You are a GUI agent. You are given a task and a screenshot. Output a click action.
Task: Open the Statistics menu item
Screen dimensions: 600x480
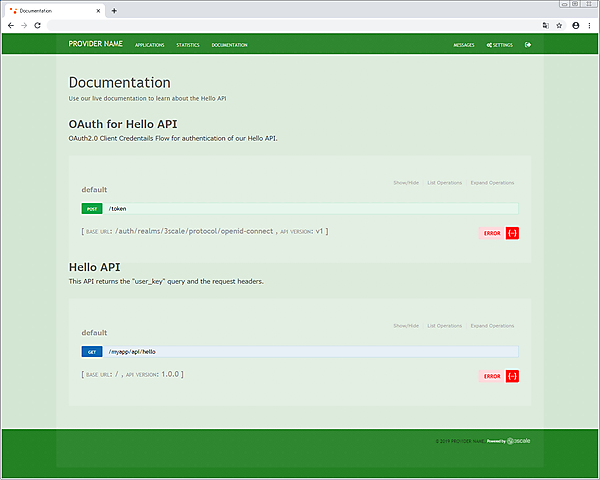pyautogui.click(x=188, y=45)
